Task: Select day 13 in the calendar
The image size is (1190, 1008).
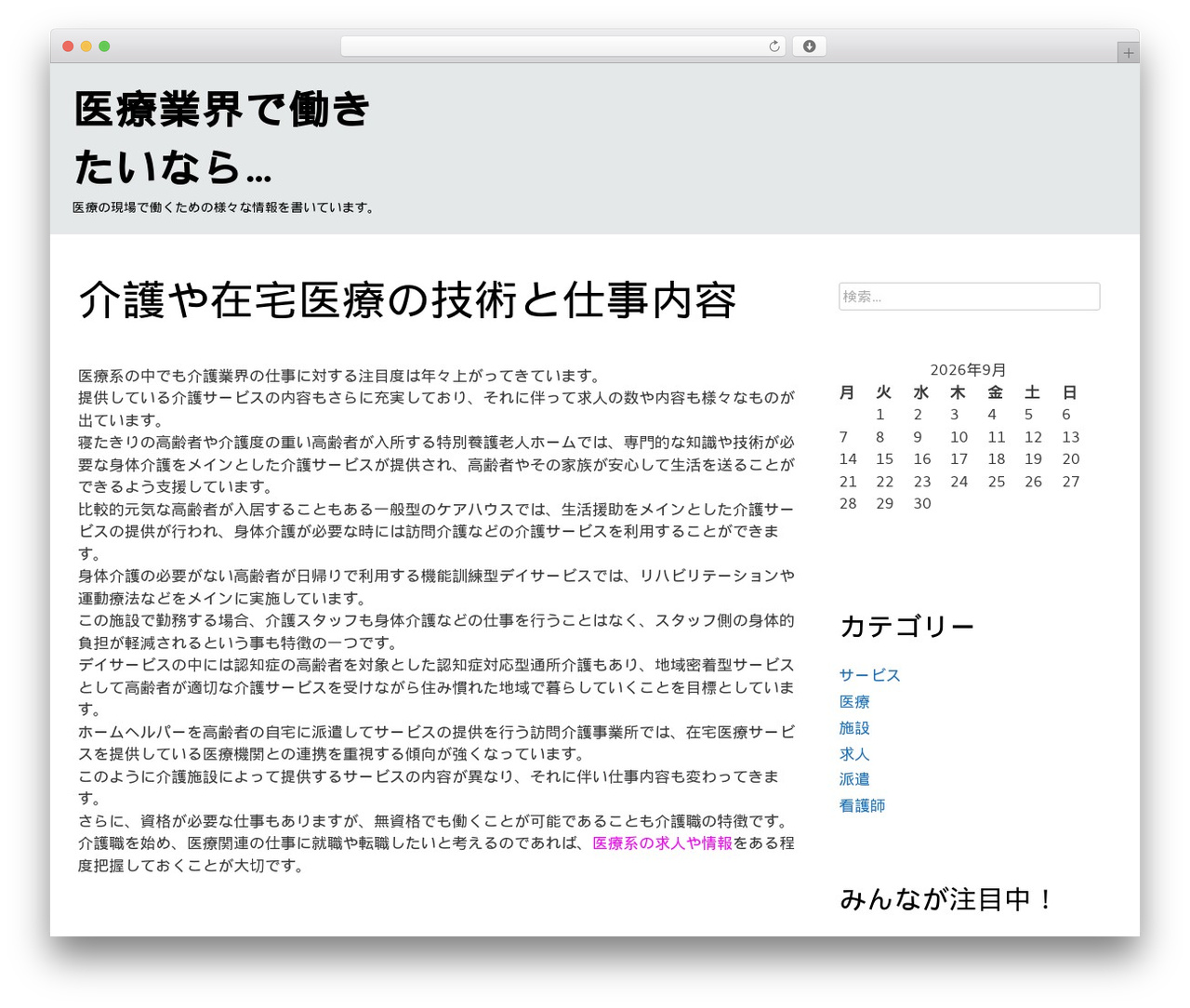Action: 1070,437
